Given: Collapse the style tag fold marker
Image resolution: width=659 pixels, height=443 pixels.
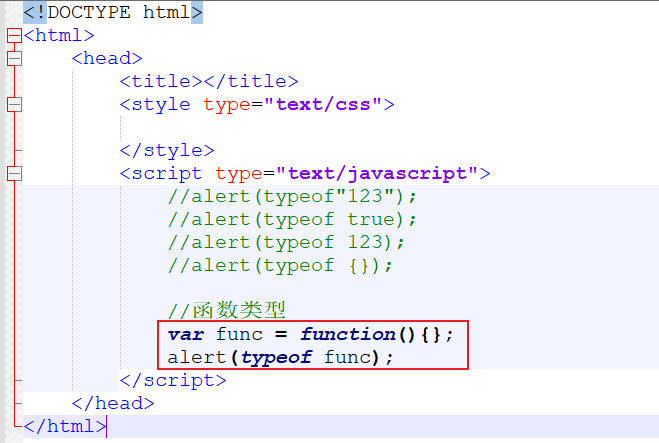Looking at the screenshot, I should click(x=14, y=104).
